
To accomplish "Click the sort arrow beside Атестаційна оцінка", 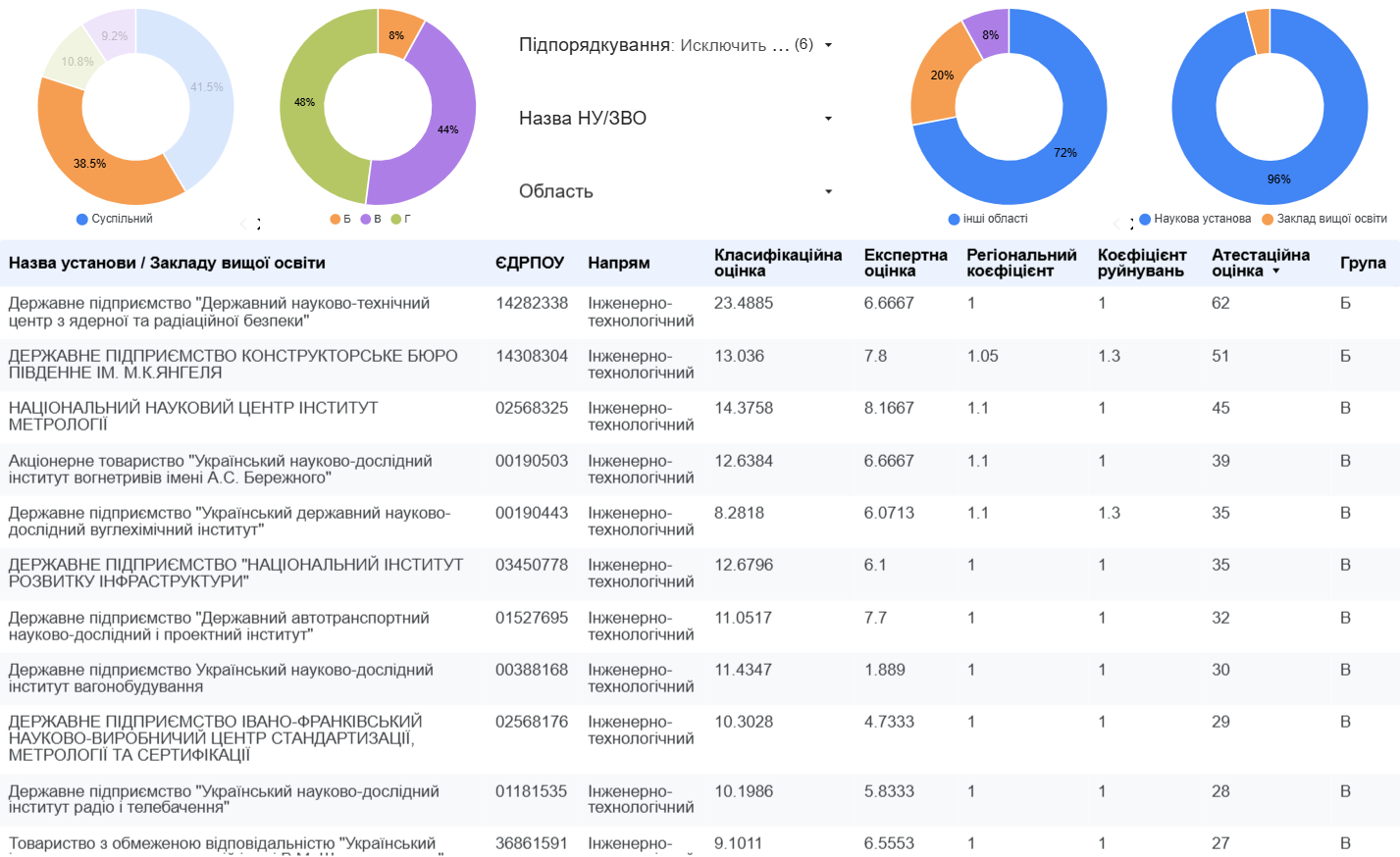I will tap(1276, 272).
